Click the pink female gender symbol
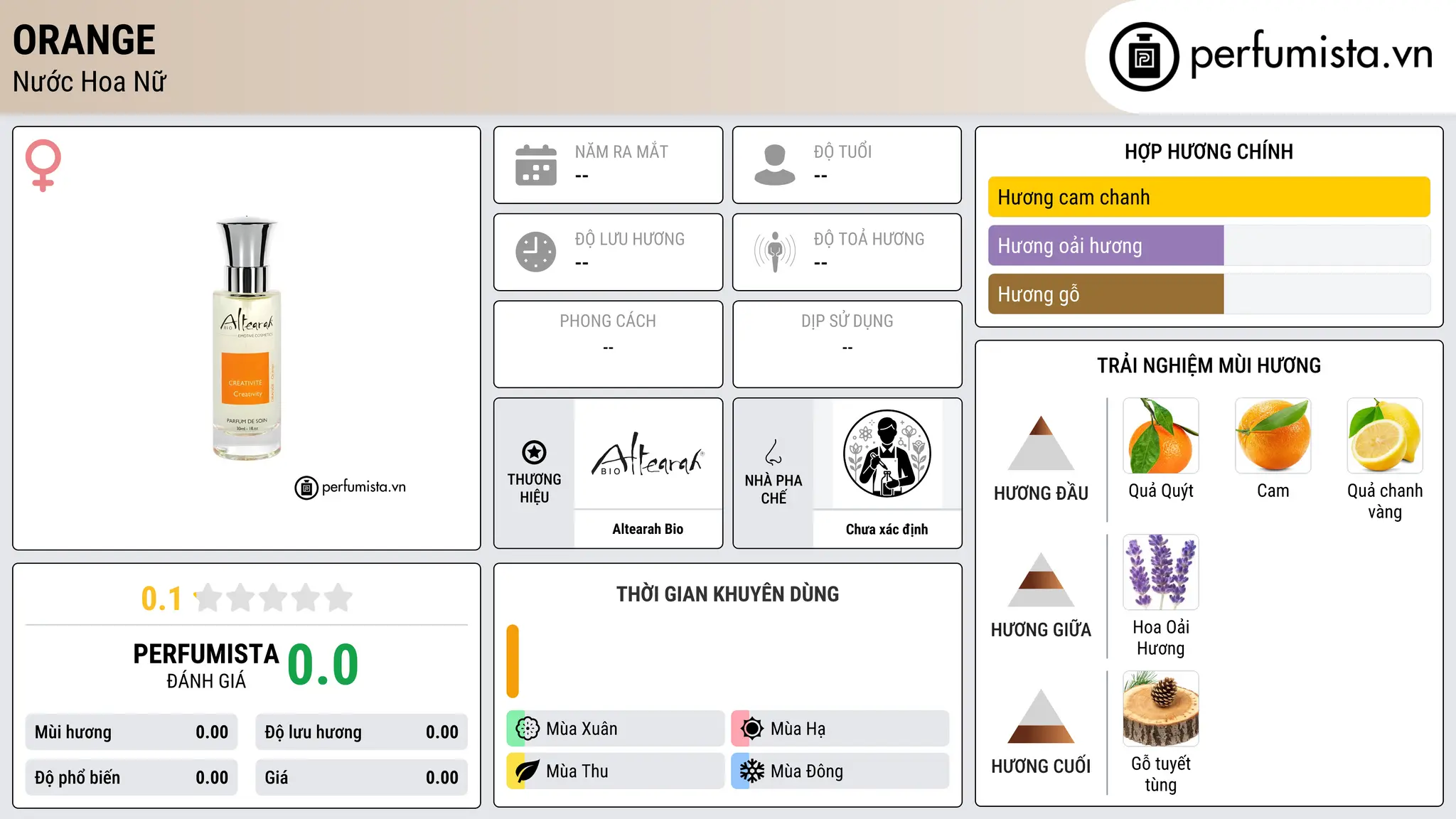The width and height of the screenshot is (1456, 819). pyautogui.click(x=43, y=165)
